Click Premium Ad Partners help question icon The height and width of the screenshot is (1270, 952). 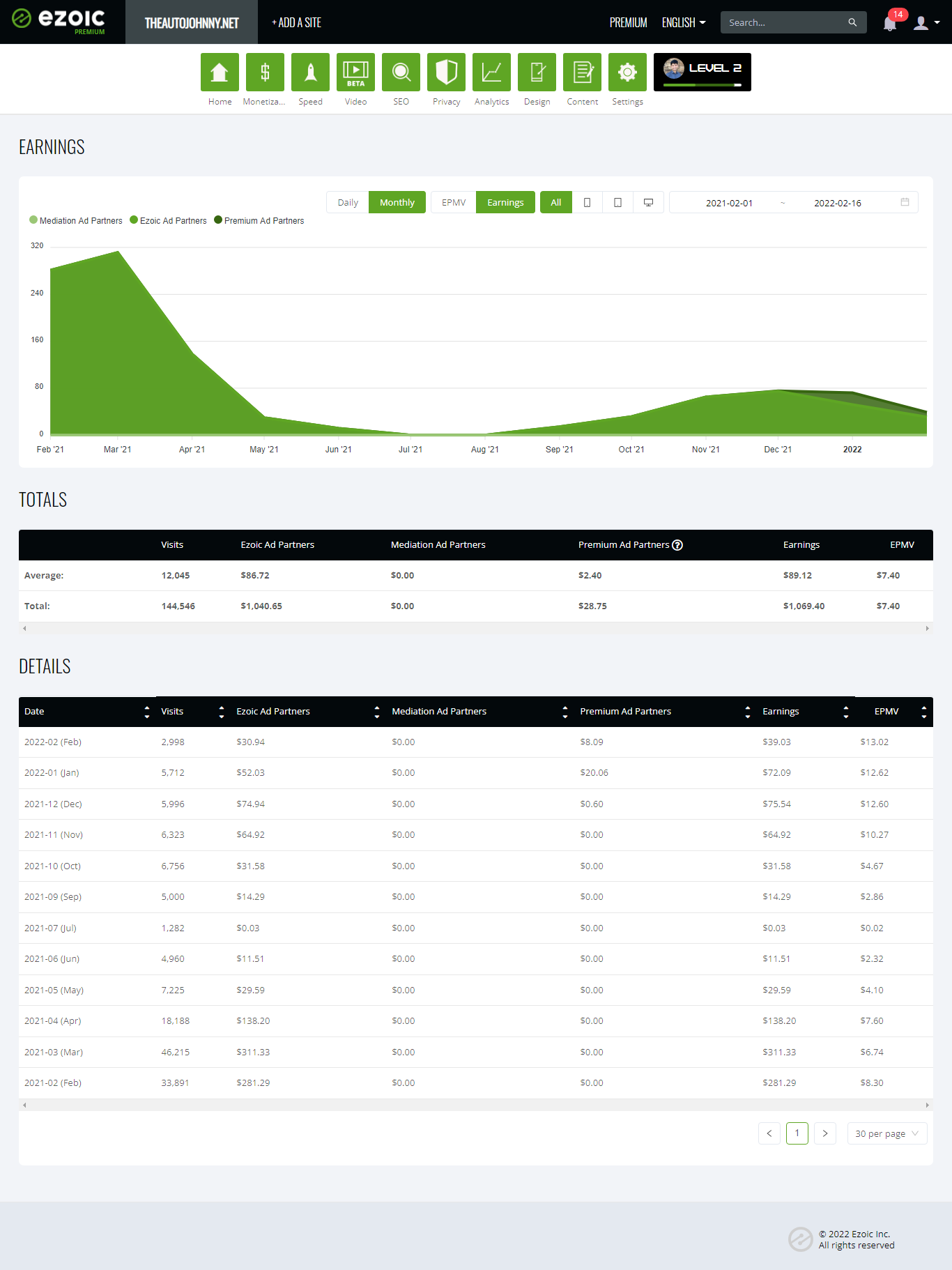pos(677,545)
